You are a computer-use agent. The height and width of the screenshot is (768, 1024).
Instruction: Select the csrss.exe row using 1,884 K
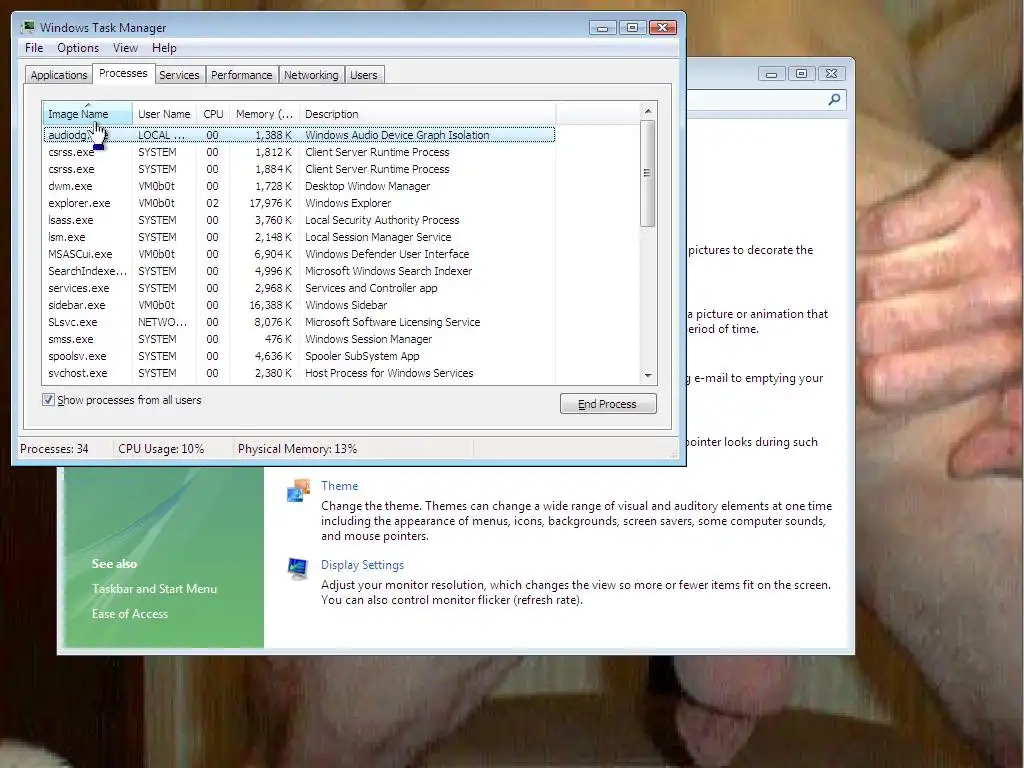coord(299,169)
